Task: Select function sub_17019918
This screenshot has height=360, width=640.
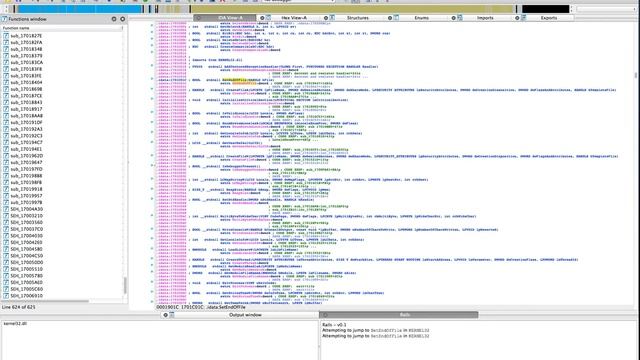Action: coord(26,189)
